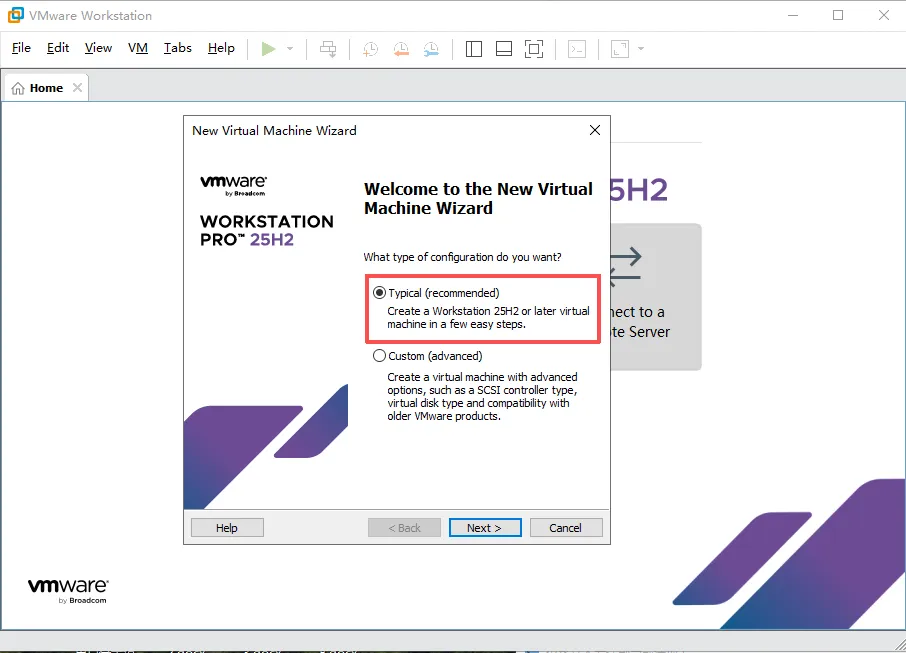This screenshot has height=653, width=906.
Task: Click the Help button in the wizard
Action: [x=227, y=528]
